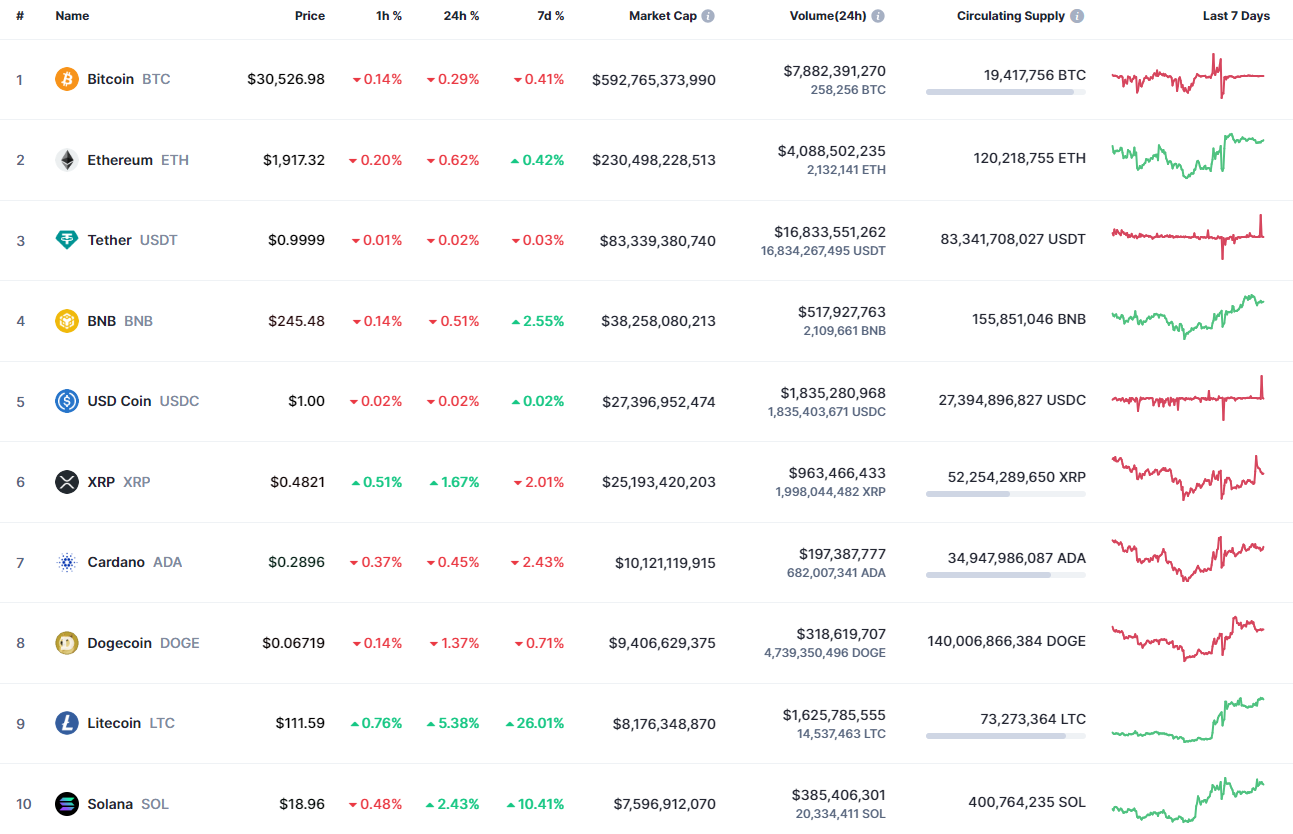Select the Dogecoin logo icon
Screen dimensions: 1293x834
point(66,643)
